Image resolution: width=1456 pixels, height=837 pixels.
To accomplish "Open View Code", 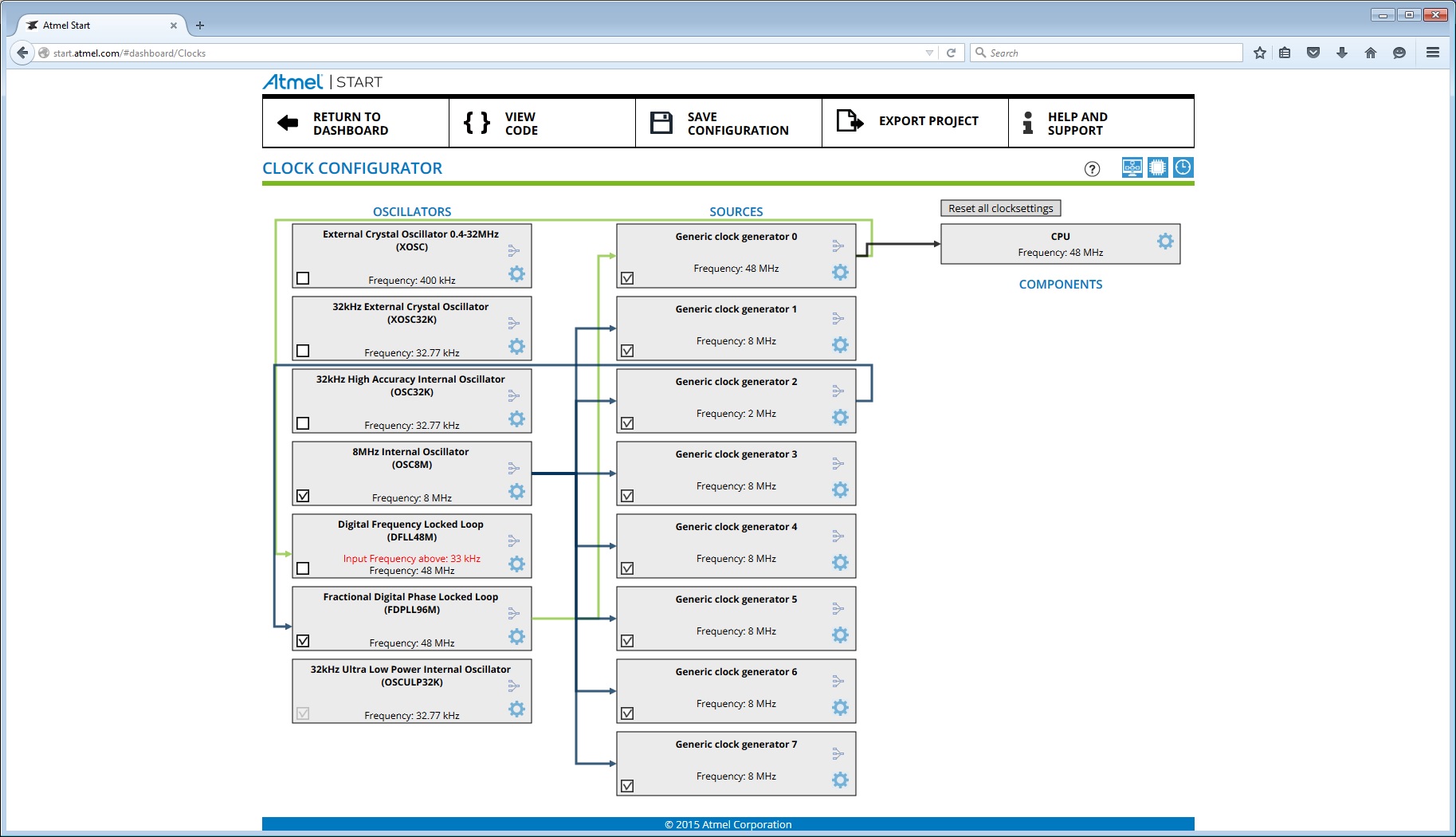I will point(542,123).
